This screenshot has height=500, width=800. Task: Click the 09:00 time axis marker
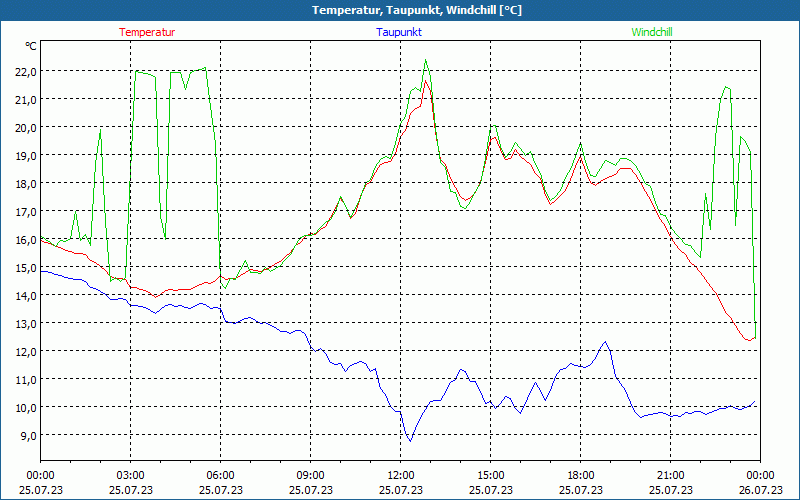tap(310, 475)
